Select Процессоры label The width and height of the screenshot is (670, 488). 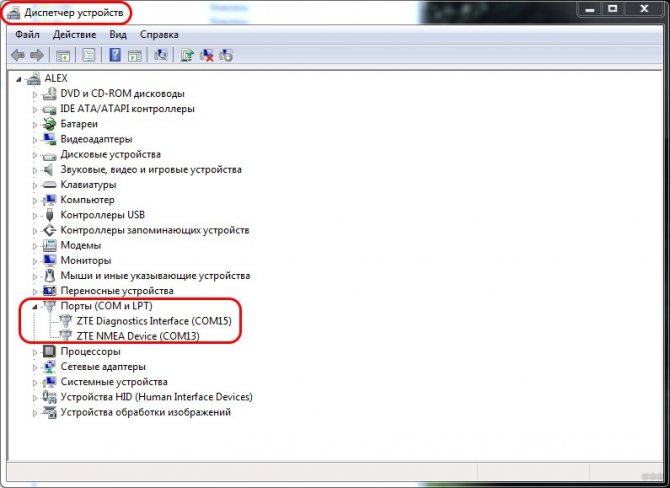91,352
